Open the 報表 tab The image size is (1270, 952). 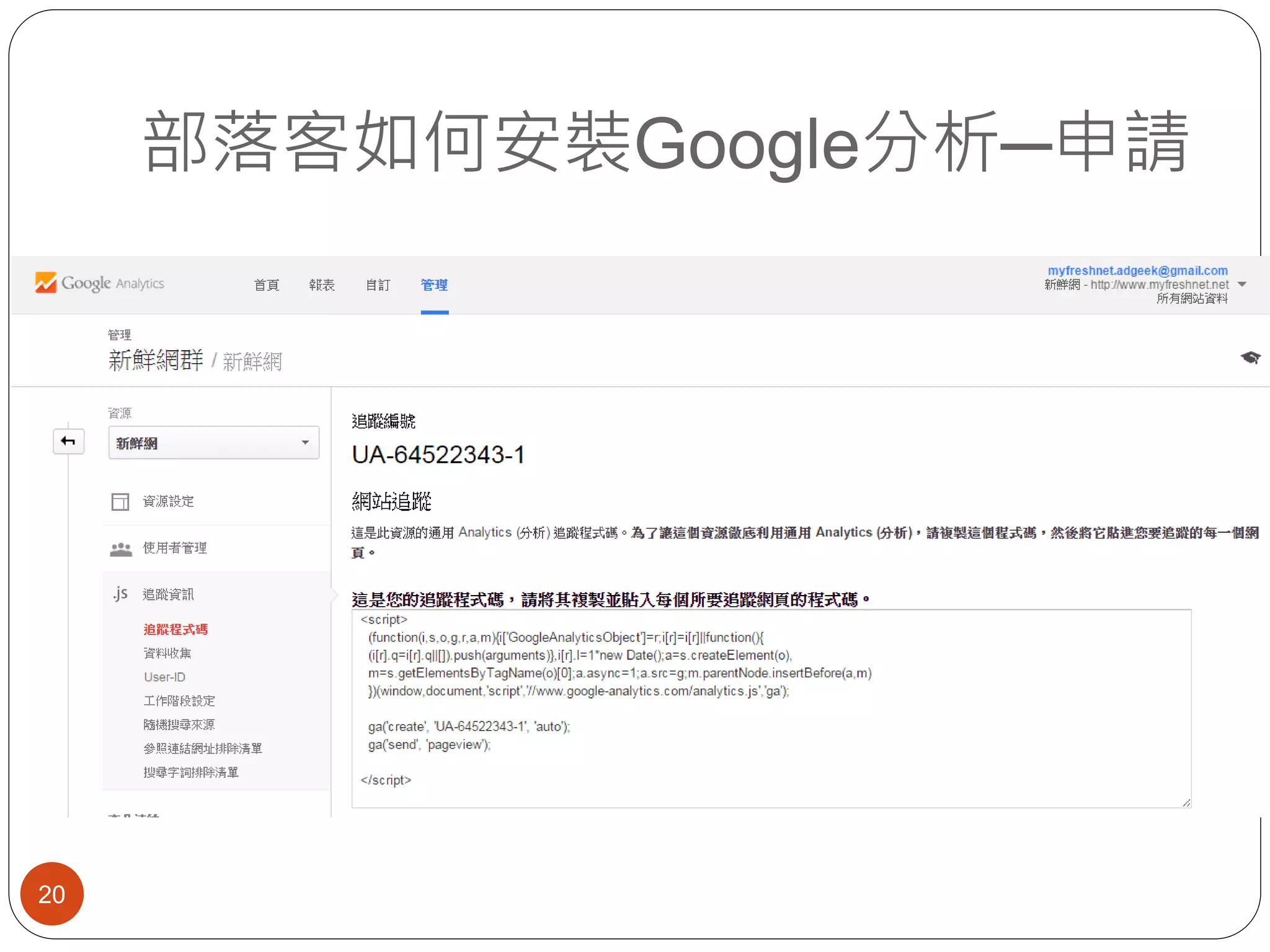click(x=322, y=285)
